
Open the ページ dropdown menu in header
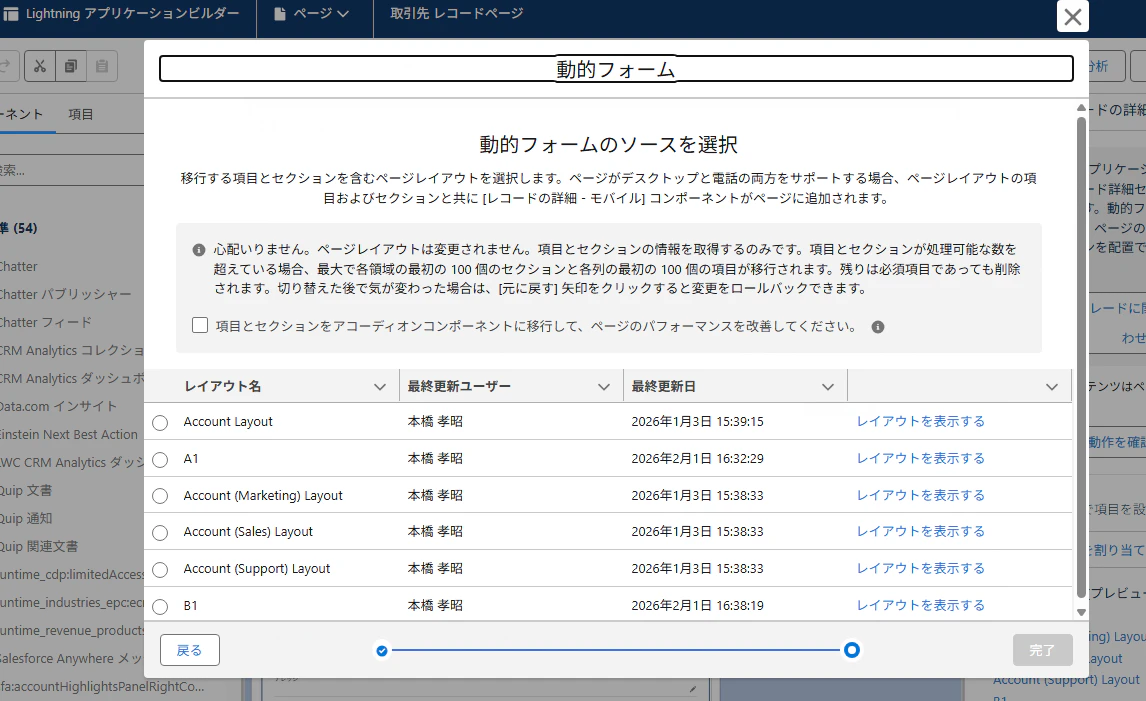[x=314, y=14]
